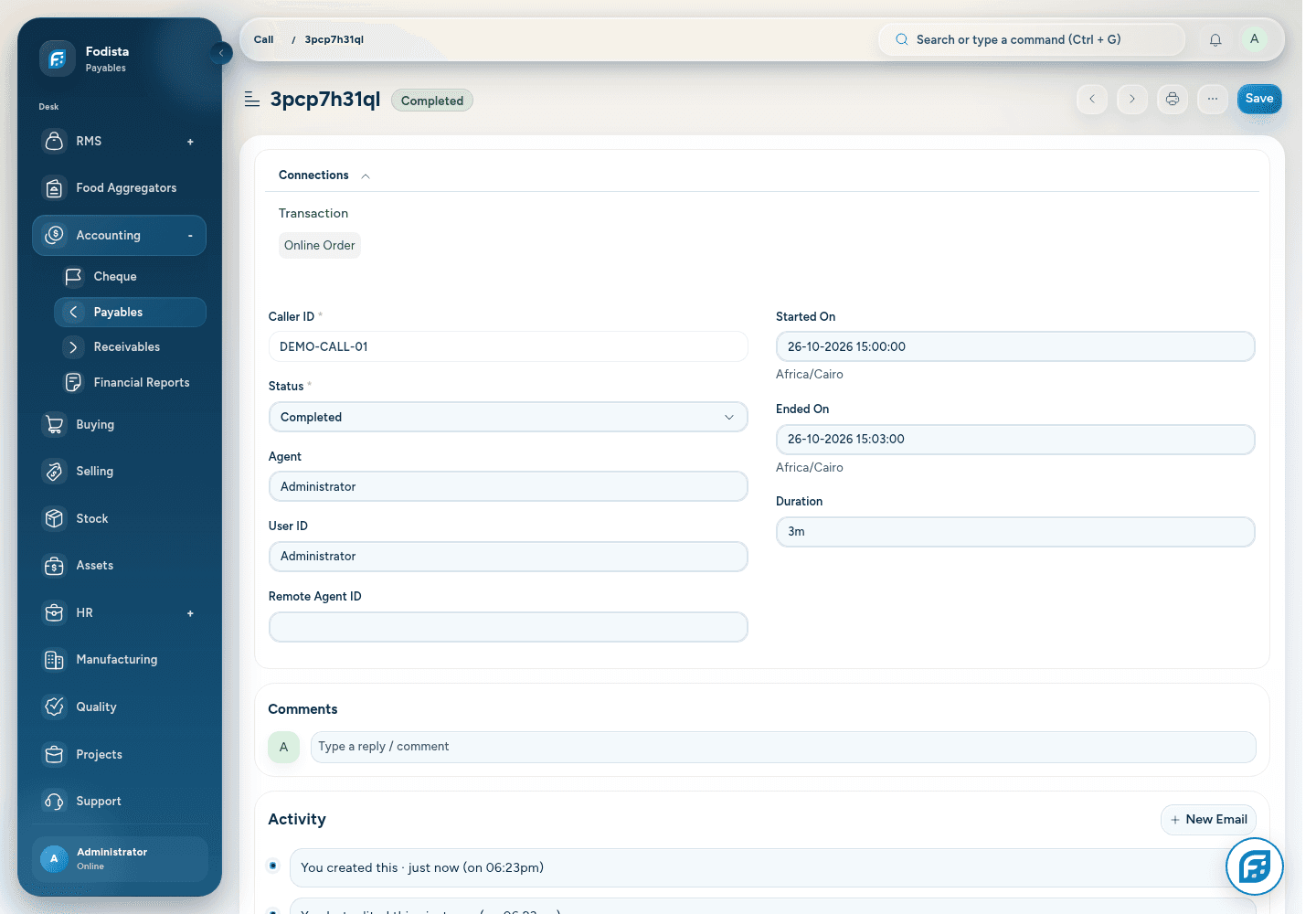Open the Selling module

(x=119, y=471)
